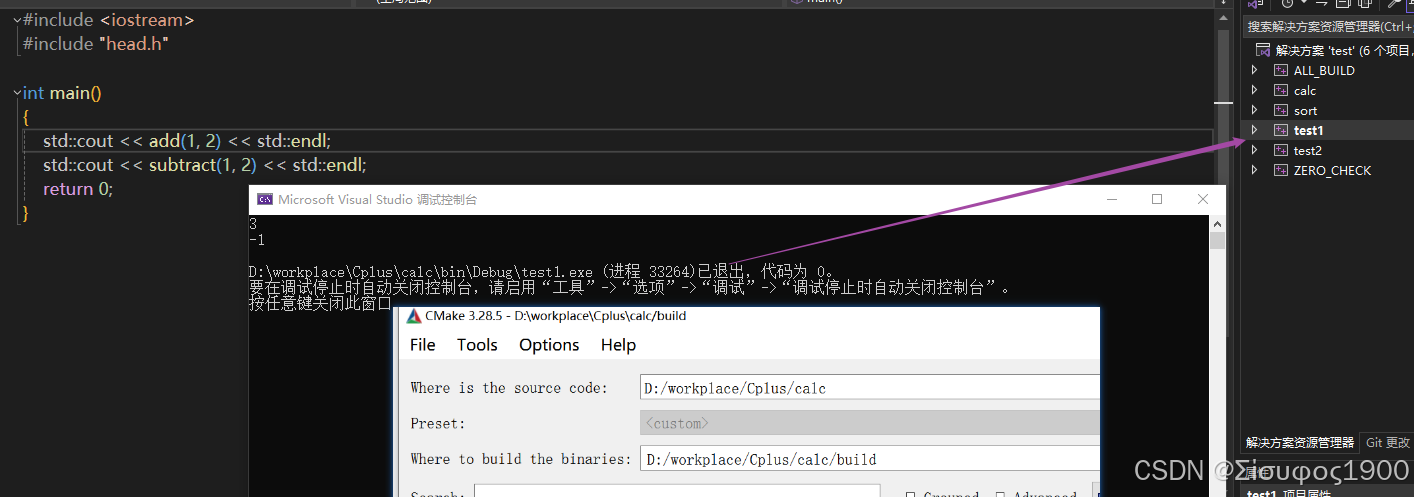Switch to the Git 更改 tab
The width and height of the screenshot is (1414, 497).
click(x=1388, y=443)
